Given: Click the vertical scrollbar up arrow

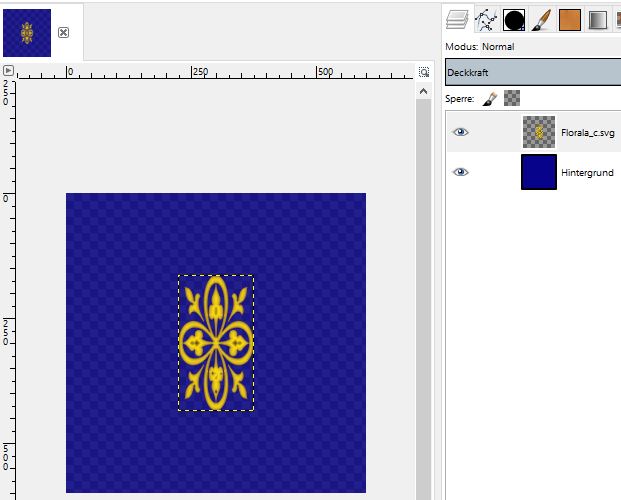Looking at the screenshot, I should pyautogui.click(x=423, y=92).
